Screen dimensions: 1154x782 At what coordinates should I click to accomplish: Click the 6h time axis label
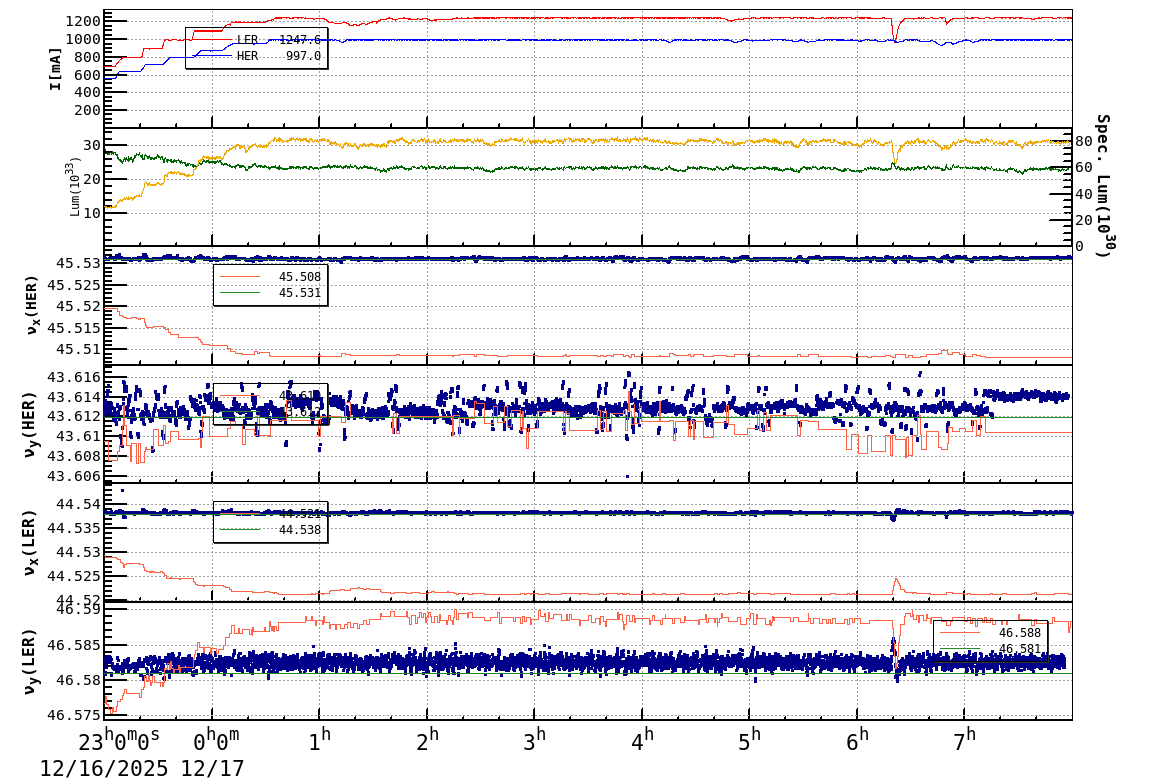pyautogui.click(x=857, y=740)
